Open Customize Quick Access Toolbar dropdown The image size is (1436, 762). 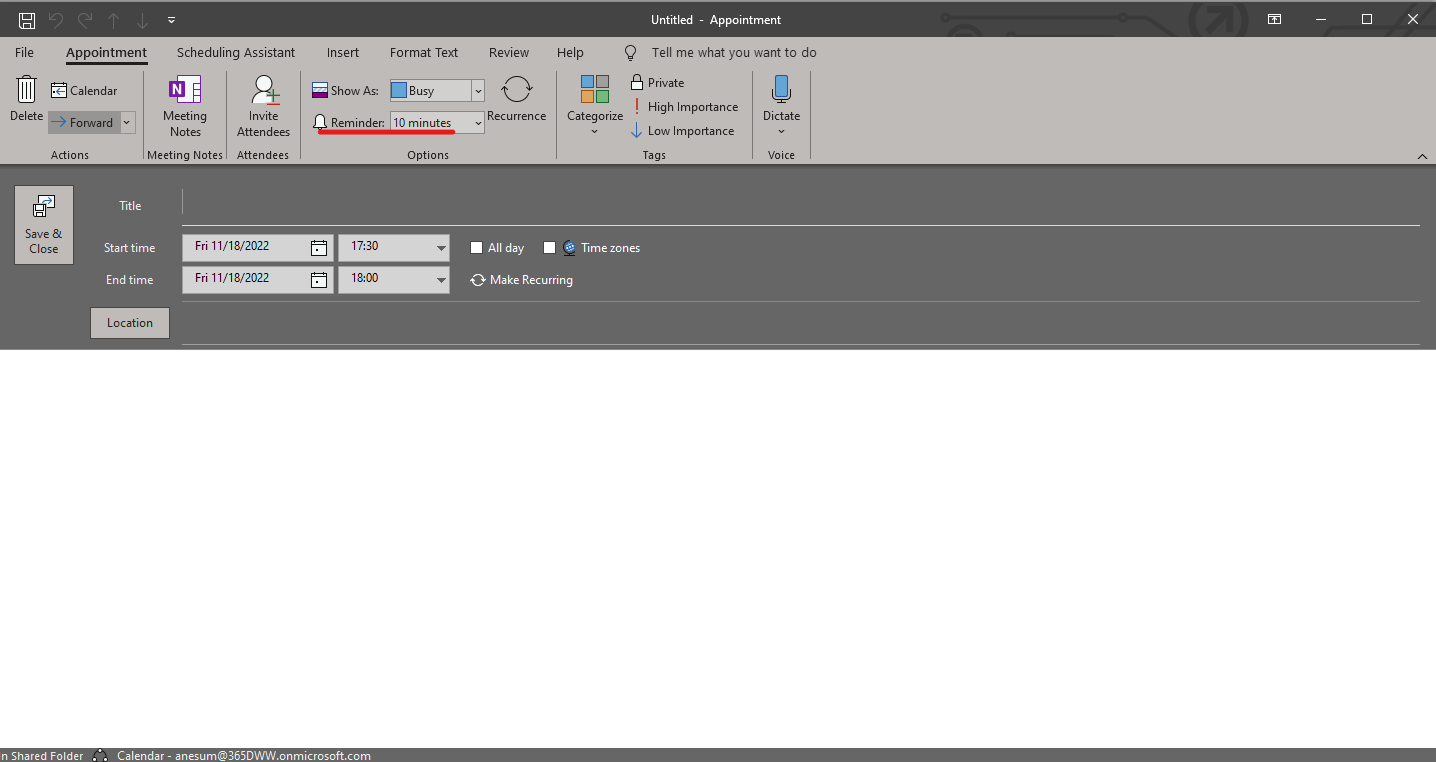click(x=172, y=20)
